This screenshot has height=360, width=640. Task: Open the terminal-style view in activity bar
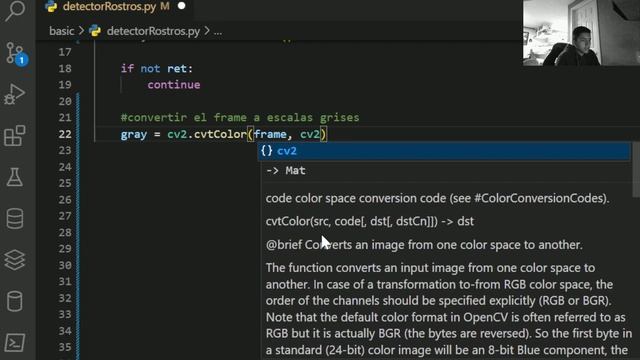(x=15, y=342)
